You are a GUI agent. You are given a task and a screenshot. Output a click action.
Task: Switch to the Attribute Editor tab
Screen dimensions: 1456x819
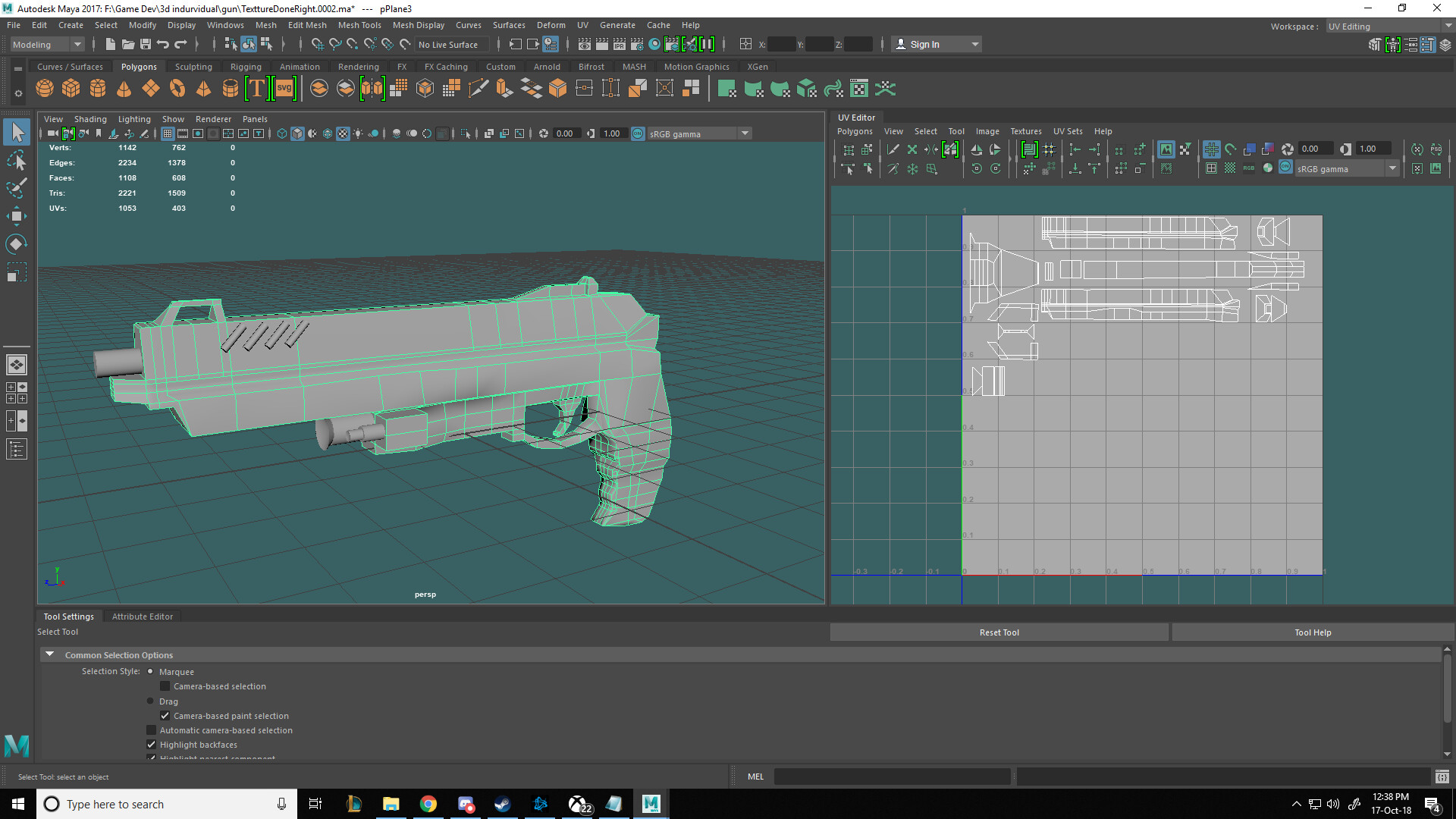(x=143, y=616)
